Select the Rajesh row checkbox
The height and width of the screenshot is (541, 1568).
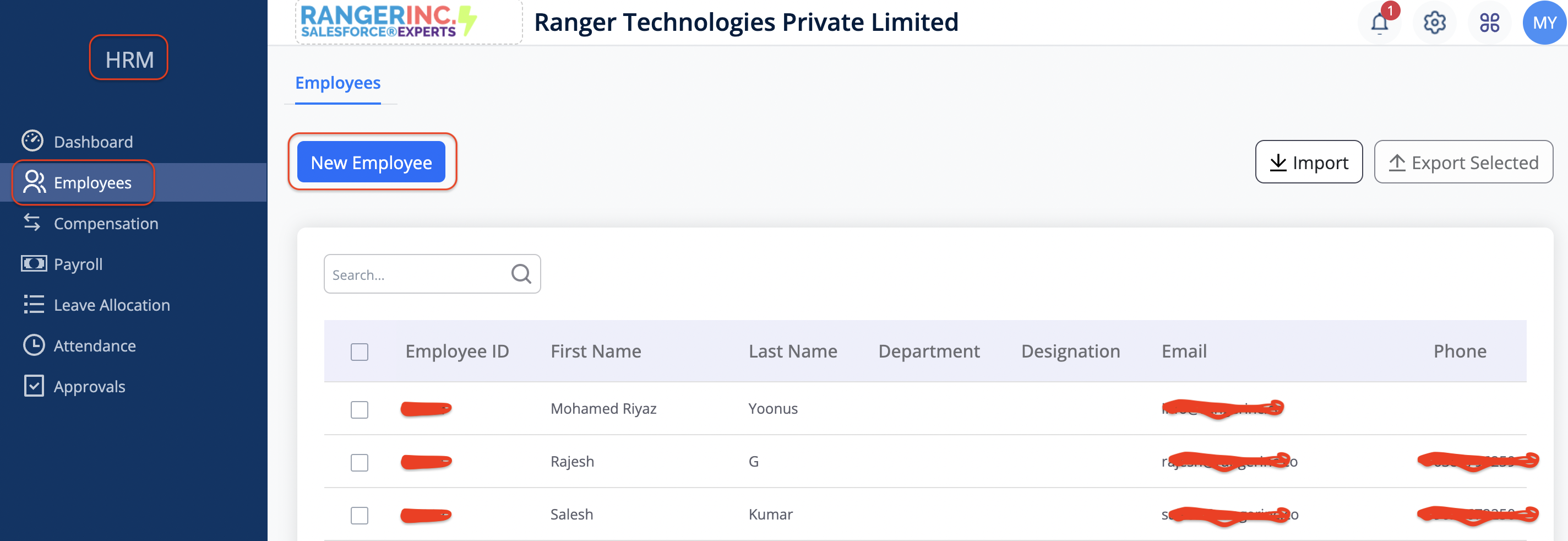[x=359, y=462]
